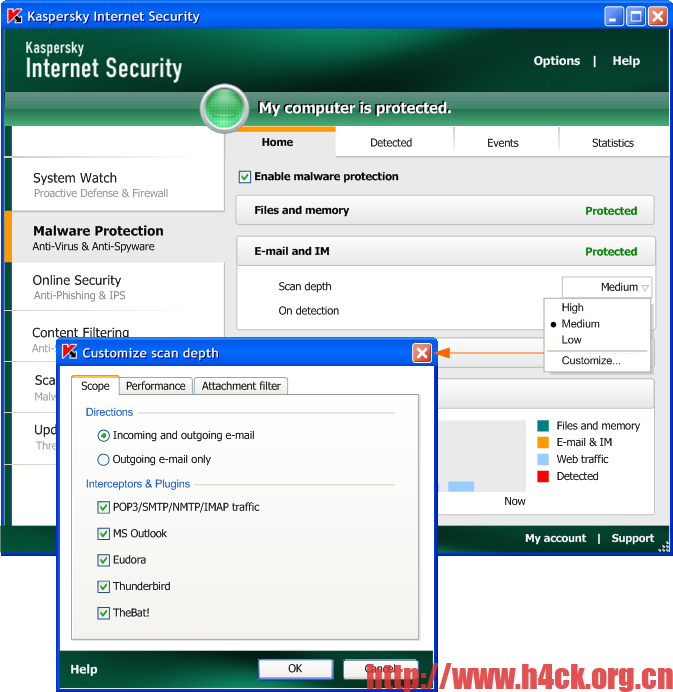
Task: Click Protected status for Files and memory
Action: (x=611, y=211)
